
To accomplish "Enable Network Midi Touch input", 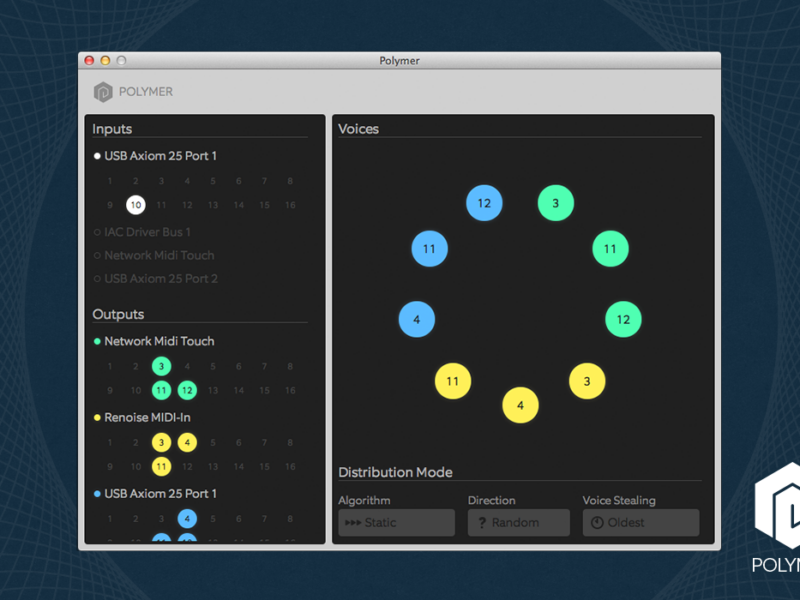I will point(154,255).
